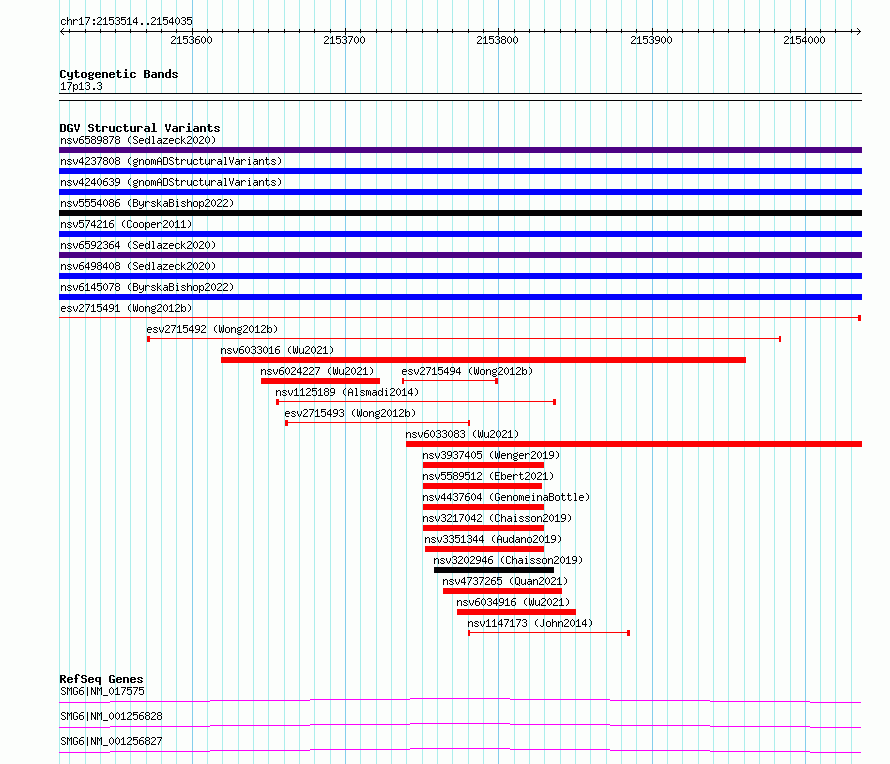890x764 pixels.
Task: Select variant label nsv3217042 (Chaisson2019)
Action: pyautogui.click(x=497, y=518)
